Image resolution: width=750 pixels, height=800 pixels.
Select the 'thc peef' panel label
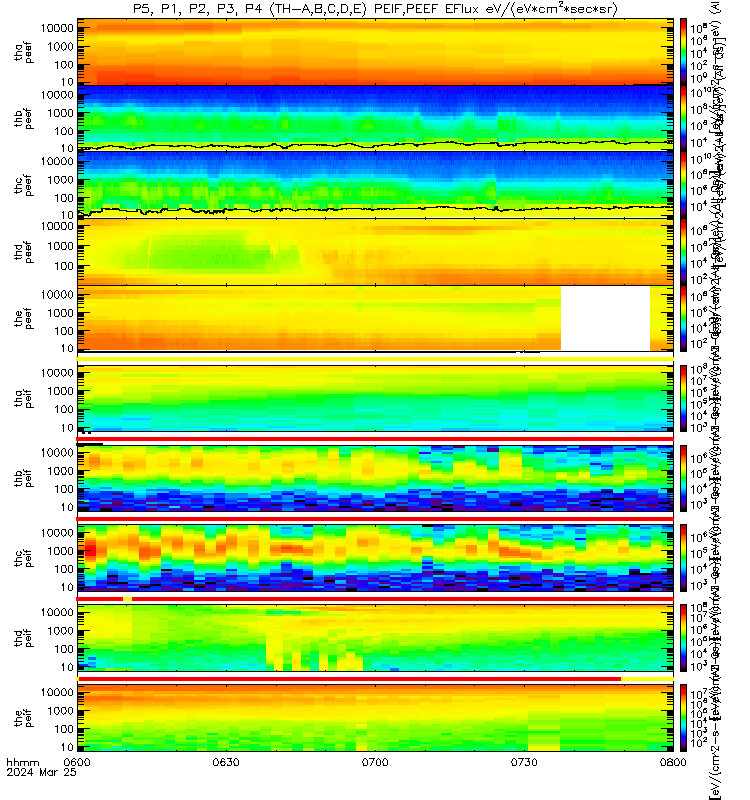(x=23, y=185)
